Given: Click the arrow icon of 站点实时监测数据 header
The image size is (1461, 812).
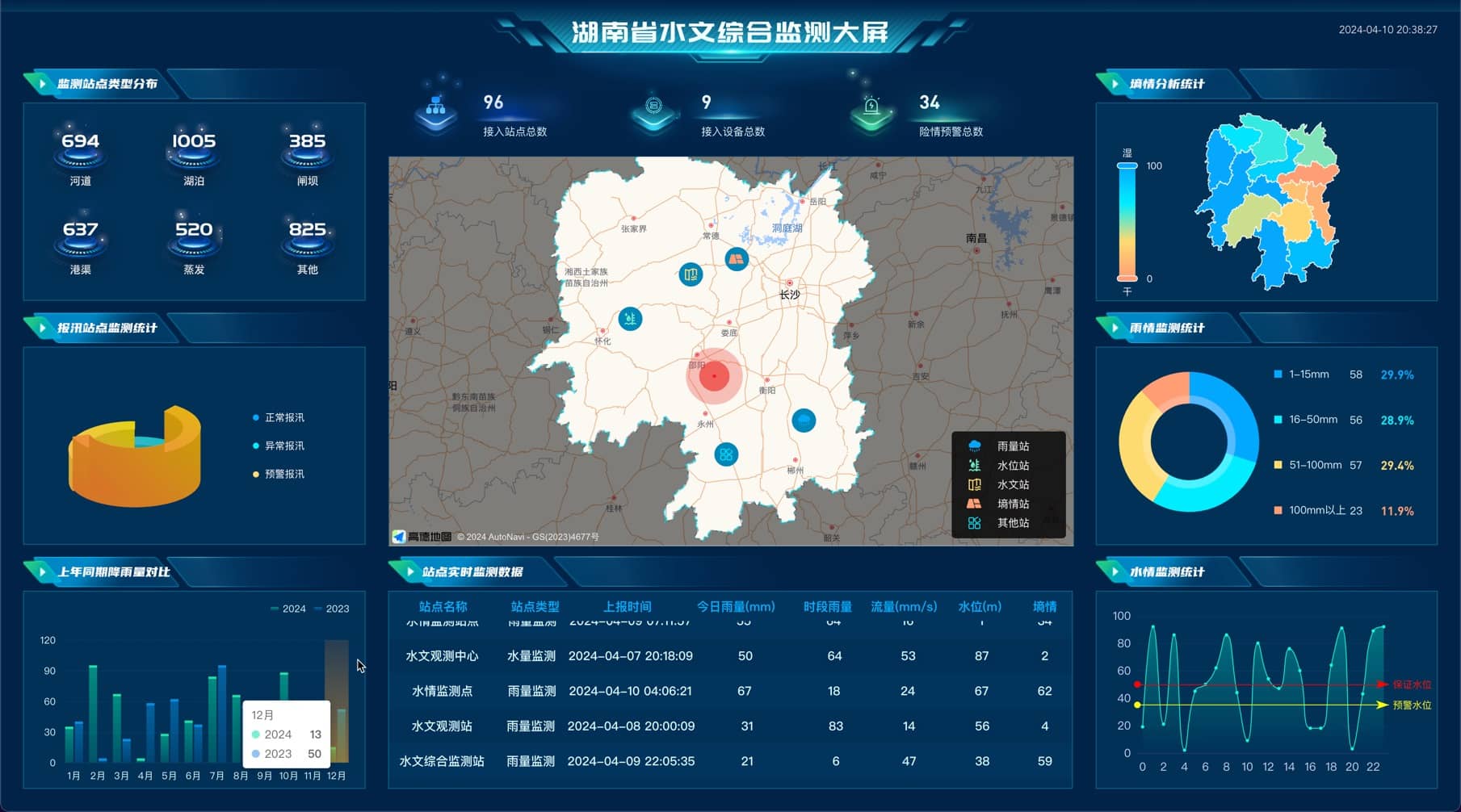Looking at the screenshot, I should pyautogui.click(x=410, y=571).
